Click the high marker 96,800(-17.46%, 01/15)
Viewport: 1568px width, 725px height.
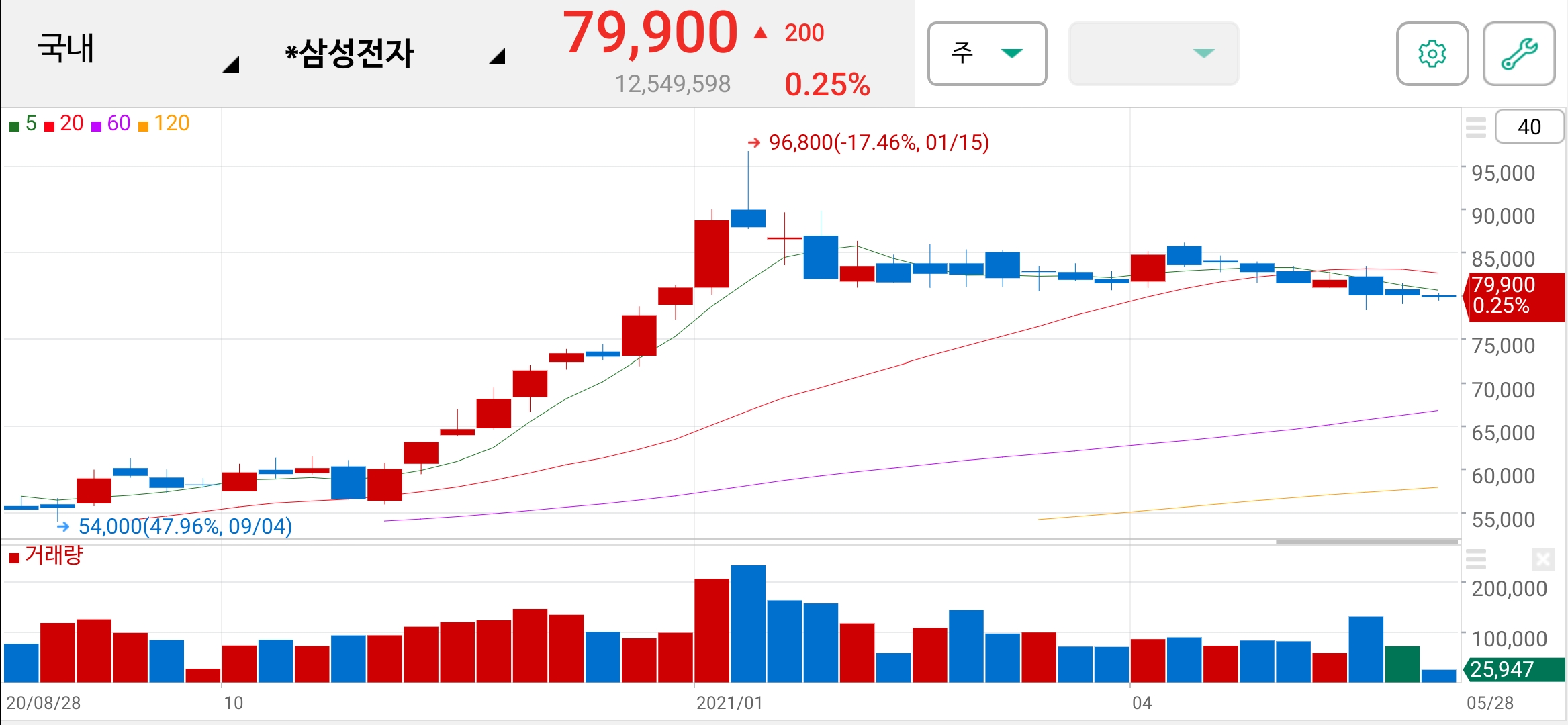click(x=868, y=142)
